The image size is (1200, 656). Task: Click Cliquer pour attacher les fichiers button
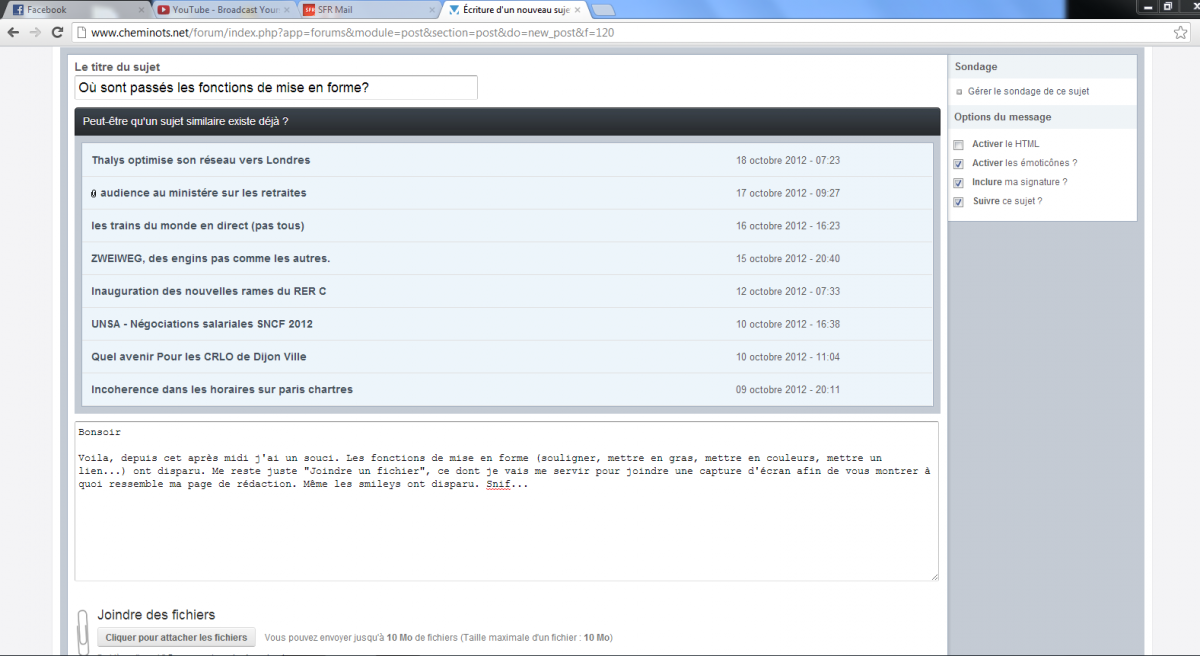[176, 637]
